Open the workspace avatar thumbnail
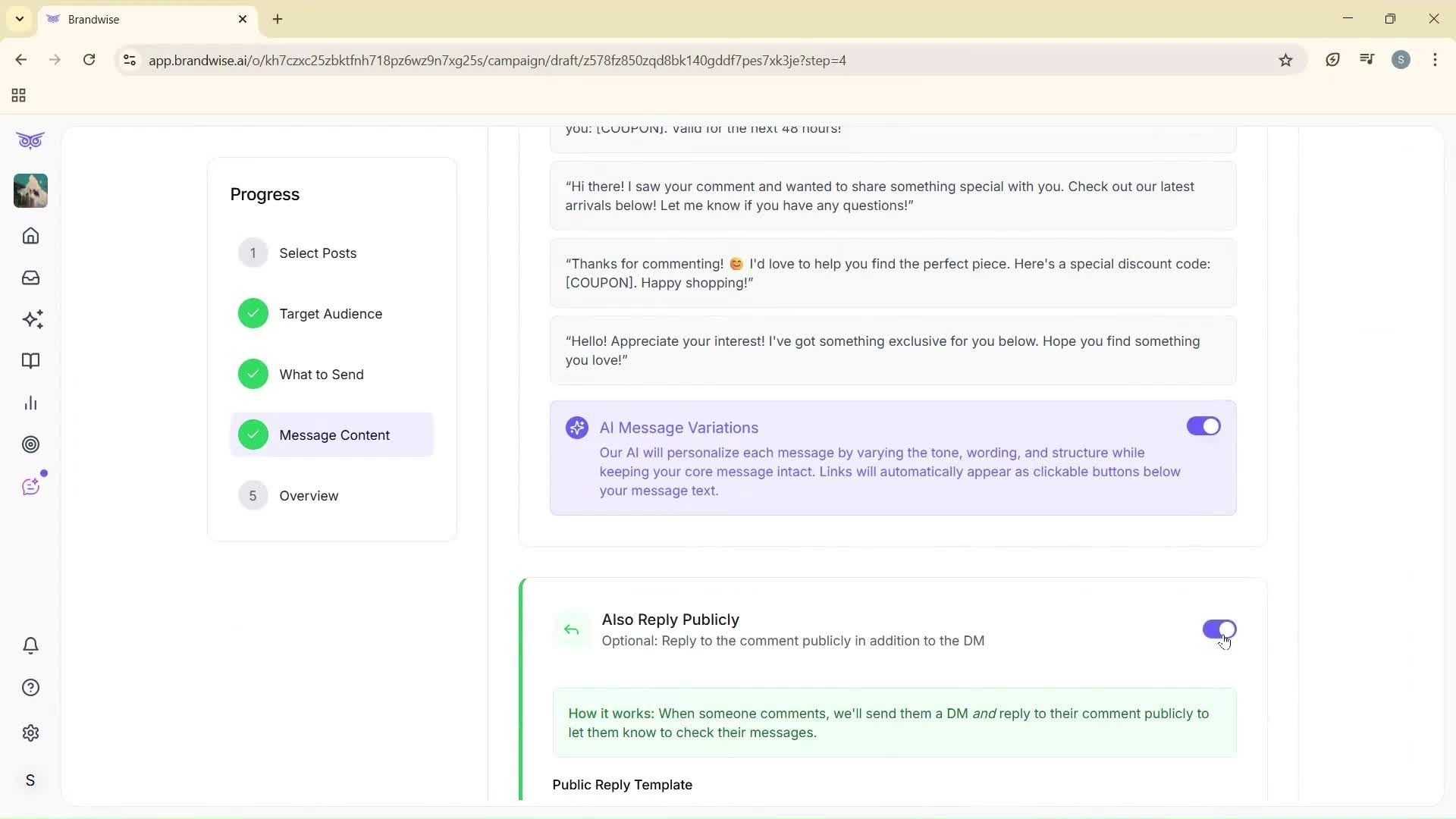1456x819 pixels. click(x=30, y=190)
